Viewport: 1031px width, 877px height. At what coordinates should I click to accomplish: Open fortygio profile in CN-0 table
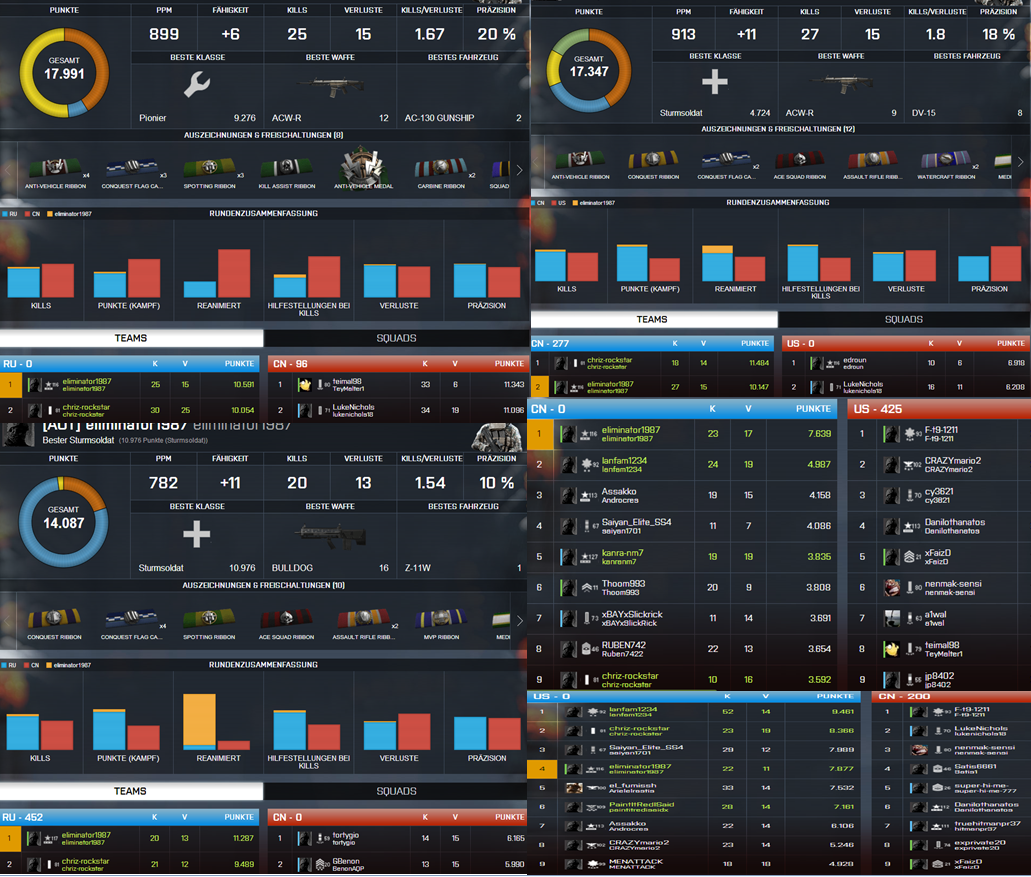point(346,838)
